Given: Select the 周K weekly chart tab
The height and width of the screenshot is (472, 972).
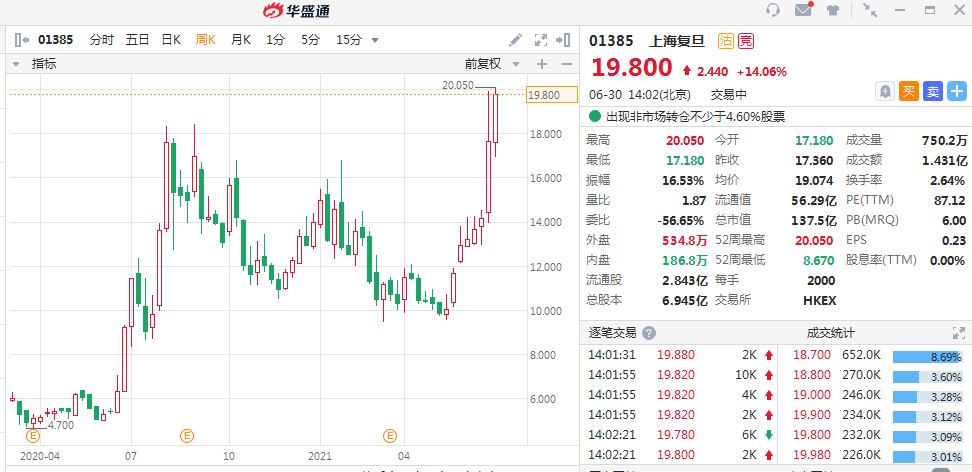Looking at the screenshot, I should click(205, 40).
